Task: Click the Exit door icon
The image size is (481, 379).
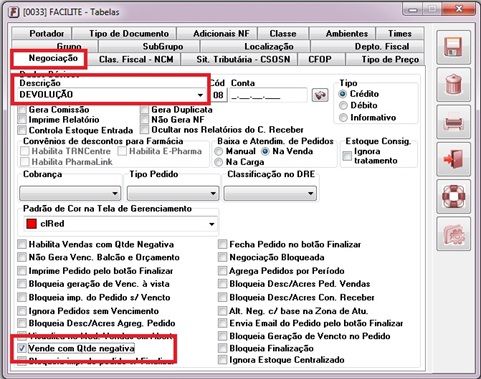Action: pyautogui.click(x=453, y=159)
